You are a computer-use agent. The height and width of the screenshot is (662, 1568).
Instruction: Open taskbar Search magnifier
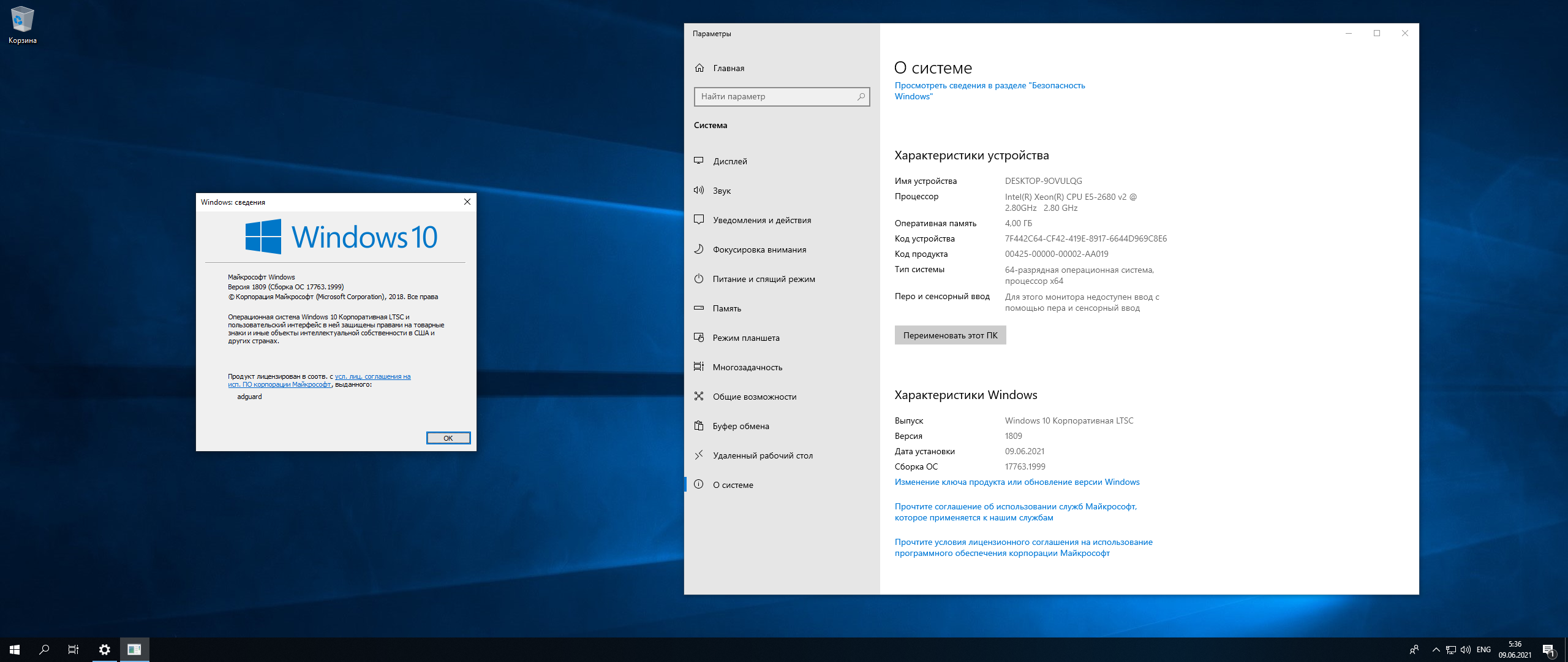point(44,650)
